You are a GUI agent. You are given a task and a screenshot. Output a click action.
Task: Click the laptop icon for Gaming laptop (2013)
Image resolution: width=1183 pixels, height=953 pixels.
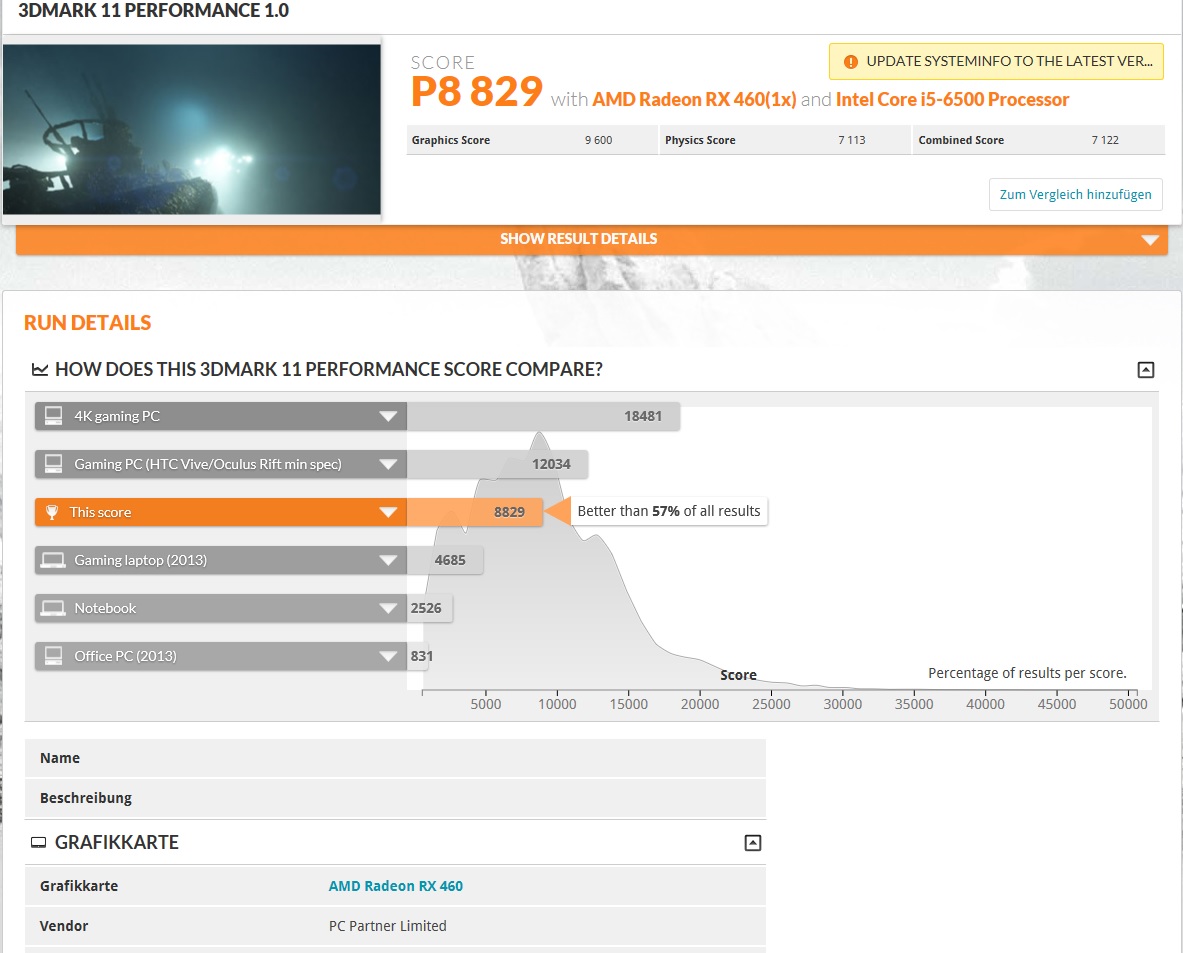(x=53, y=561)
